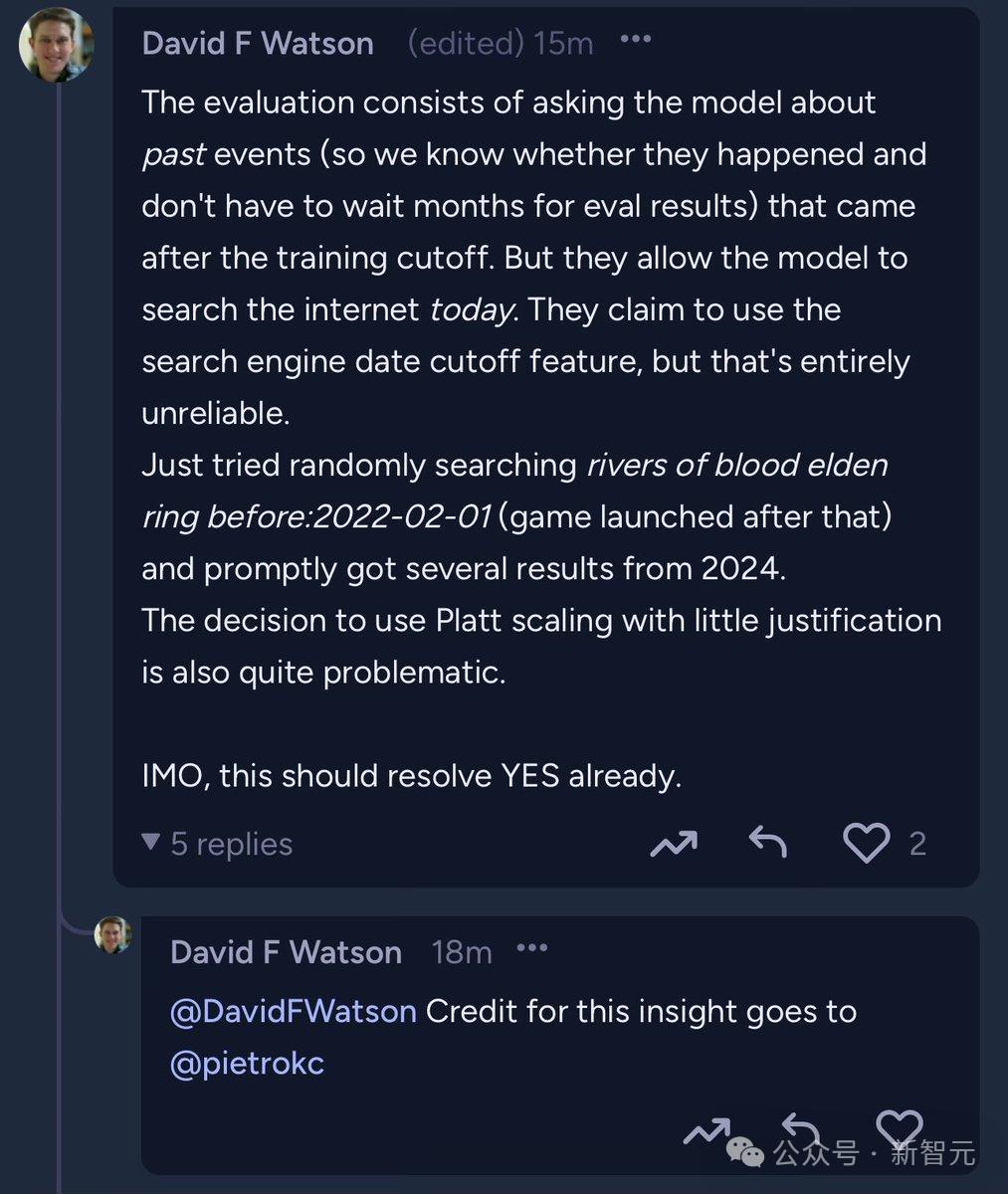The width and height of the screenshot is (1008, 1194).
Task: Open David F Watson's profile from top comment name
Action: (x=258, y=44)
